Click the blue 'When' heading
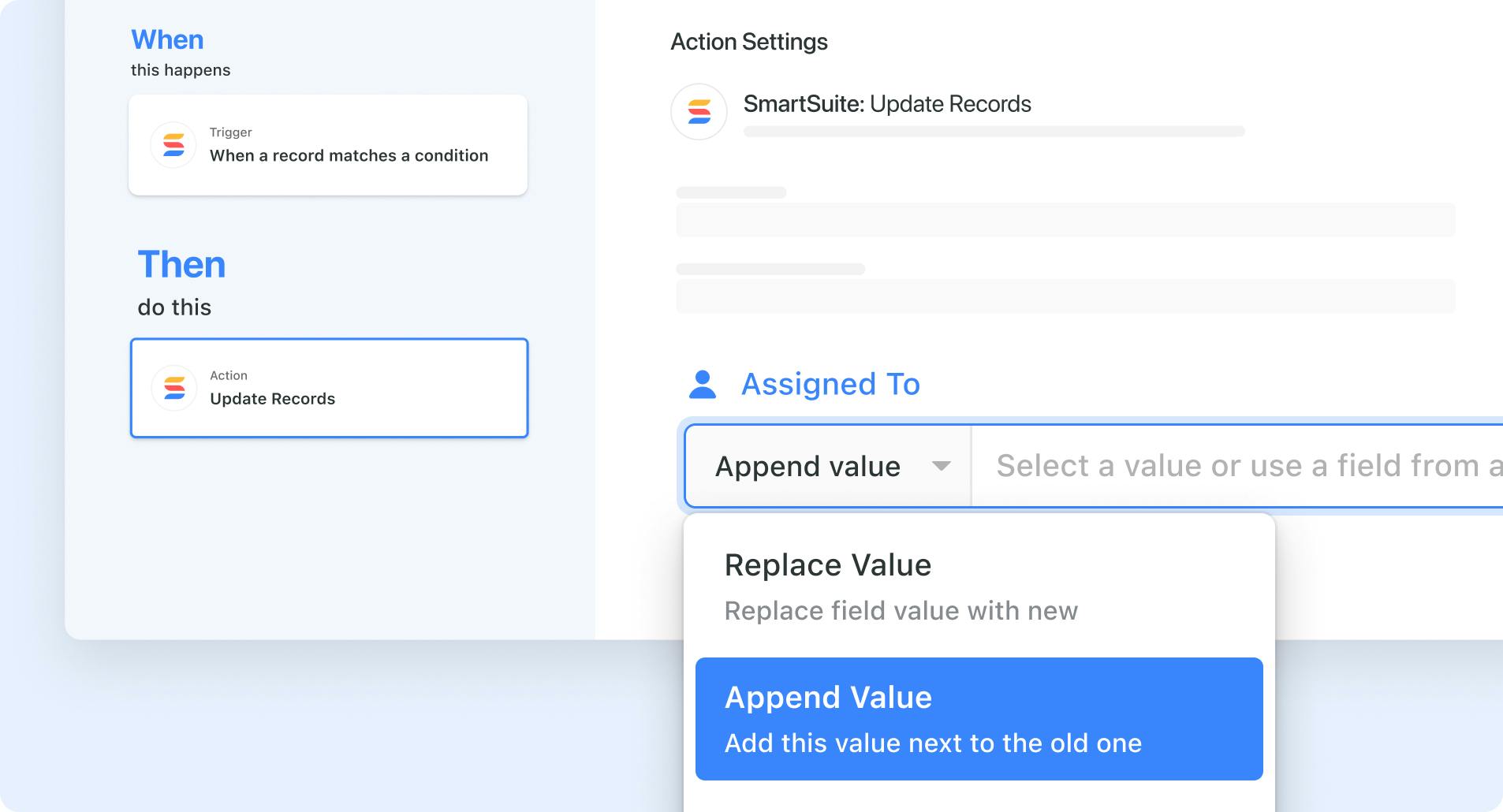 pyautogui.click(x=167, y=39)
